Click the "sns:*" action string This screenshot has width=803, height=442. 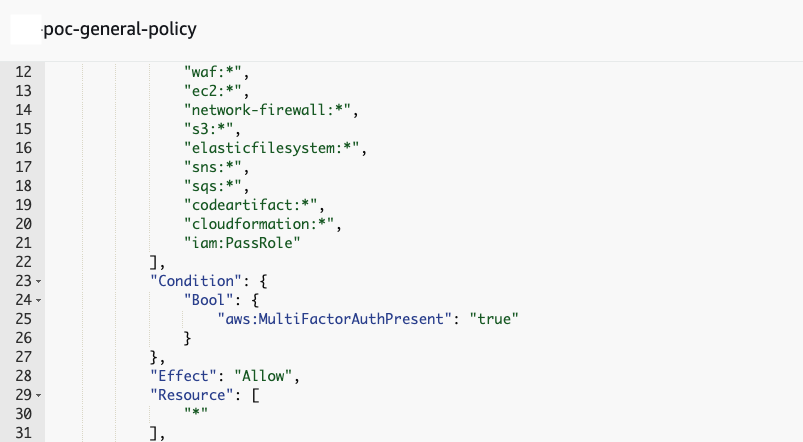[x=215, y=166]
